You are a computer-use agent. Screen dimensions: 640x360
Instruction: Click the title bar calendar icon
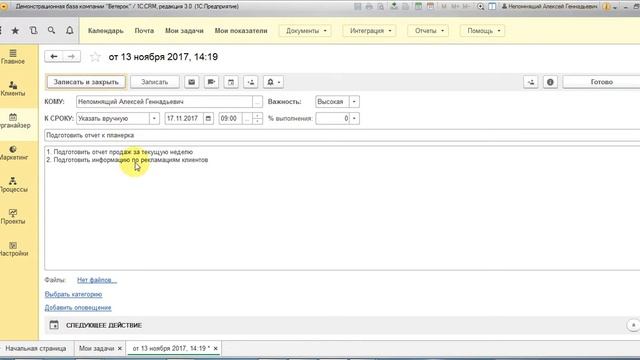[430, 7]
